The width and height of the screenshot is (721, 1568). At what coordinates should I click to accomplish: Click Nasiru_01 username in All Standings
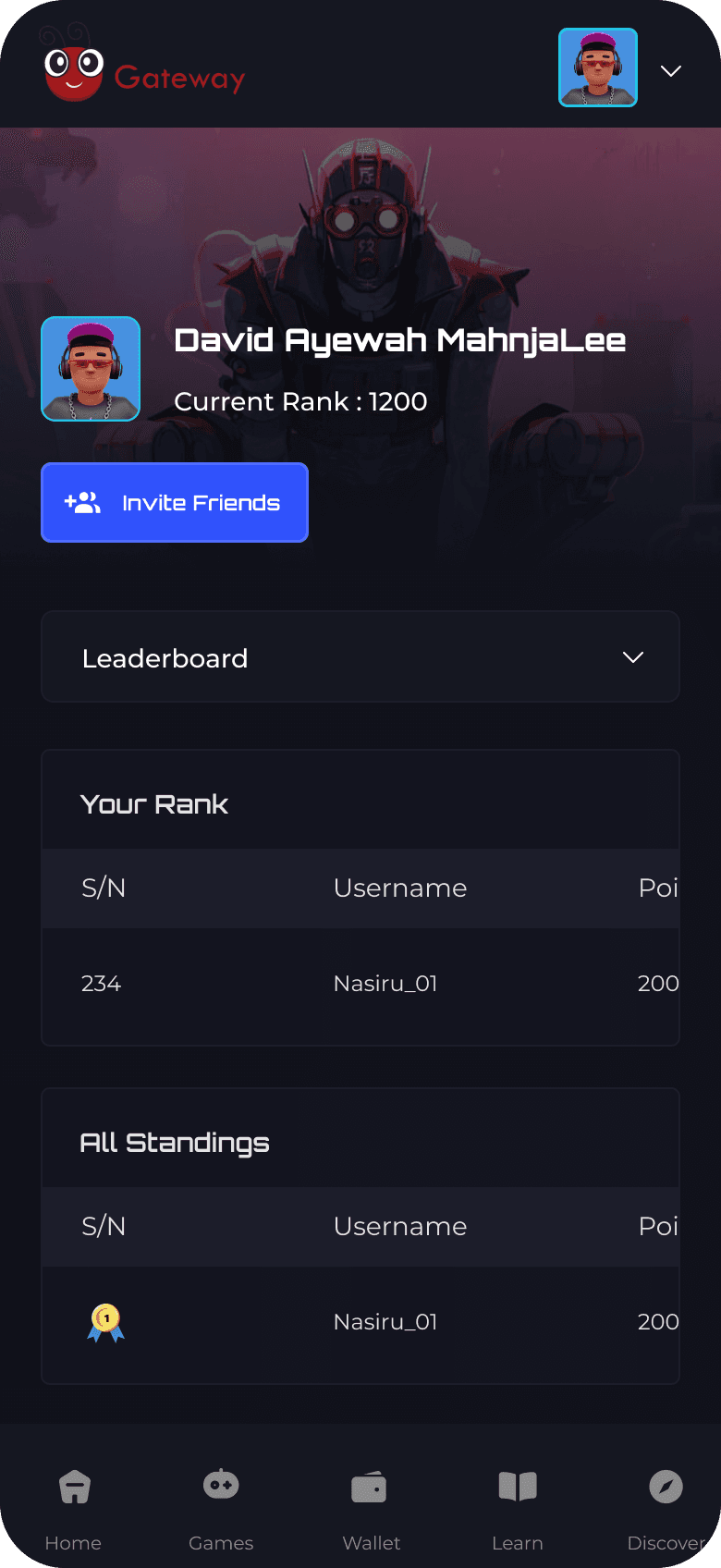pyautogui.click(x=385, y=1322)
